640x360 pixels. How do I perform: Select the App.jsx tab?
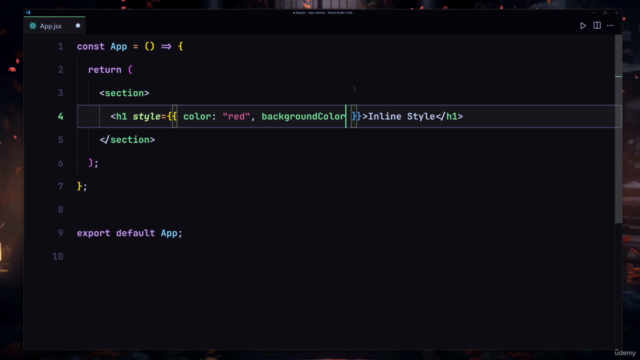[55, 26]
